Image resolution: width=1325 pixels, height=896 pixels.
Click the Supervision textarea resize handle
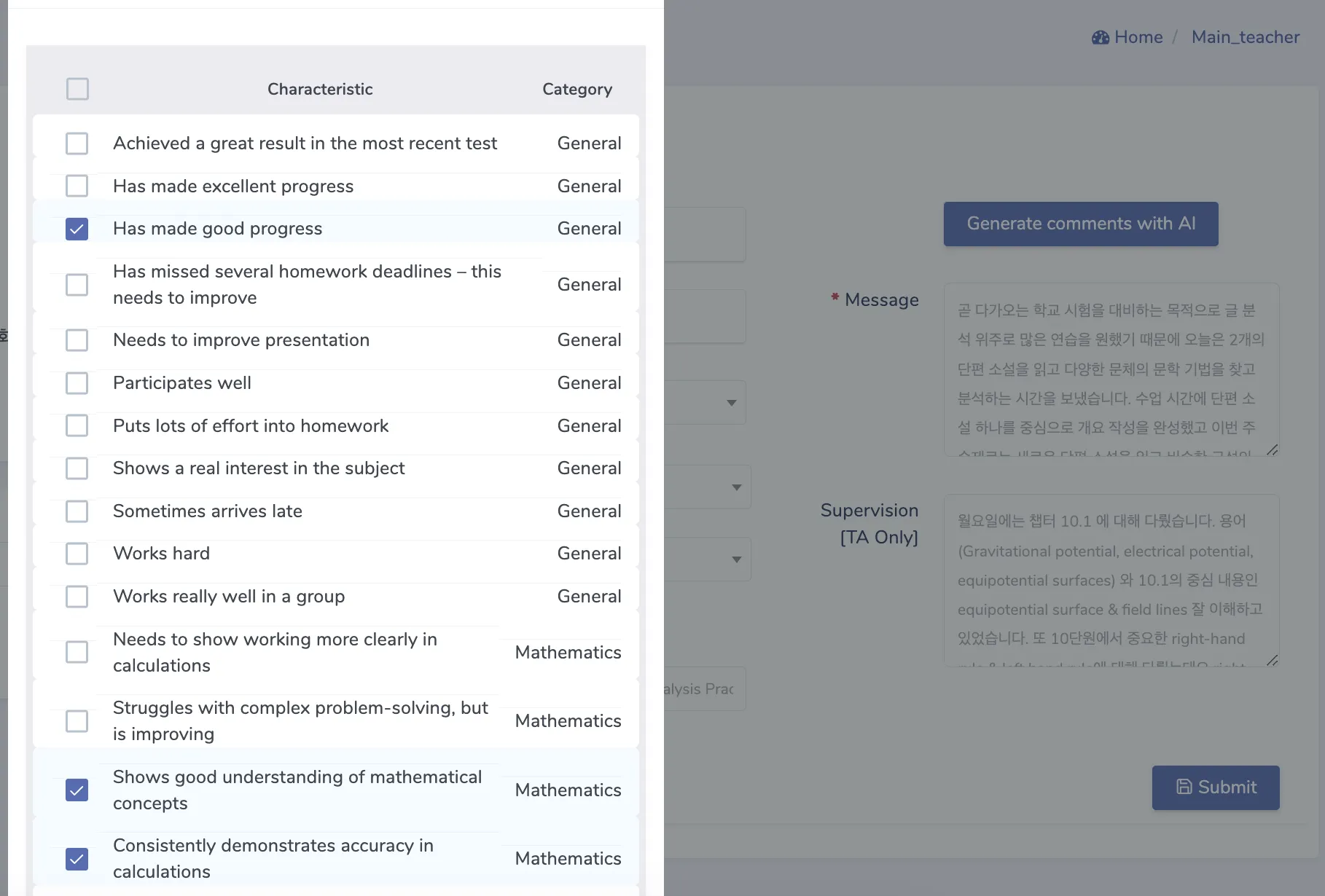tap(1272, 660)
